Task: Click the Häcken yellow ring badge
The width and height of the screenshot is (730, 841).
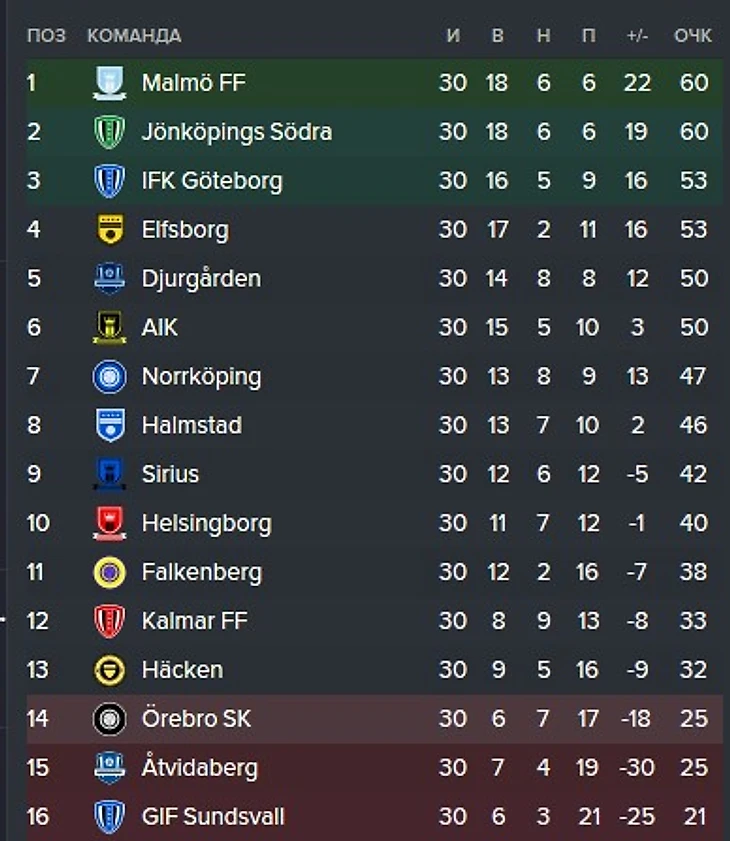Action: point(109,670)
